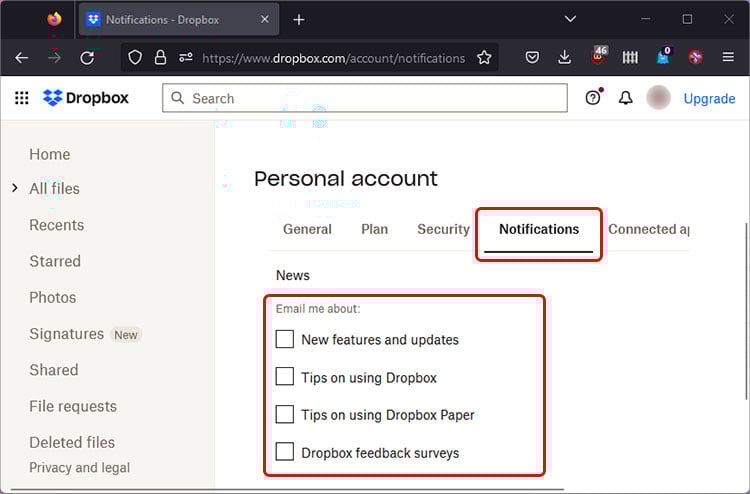Go to Home in sidebar
750x494 pixels.
pyautogui.click(x=50, y=154)
